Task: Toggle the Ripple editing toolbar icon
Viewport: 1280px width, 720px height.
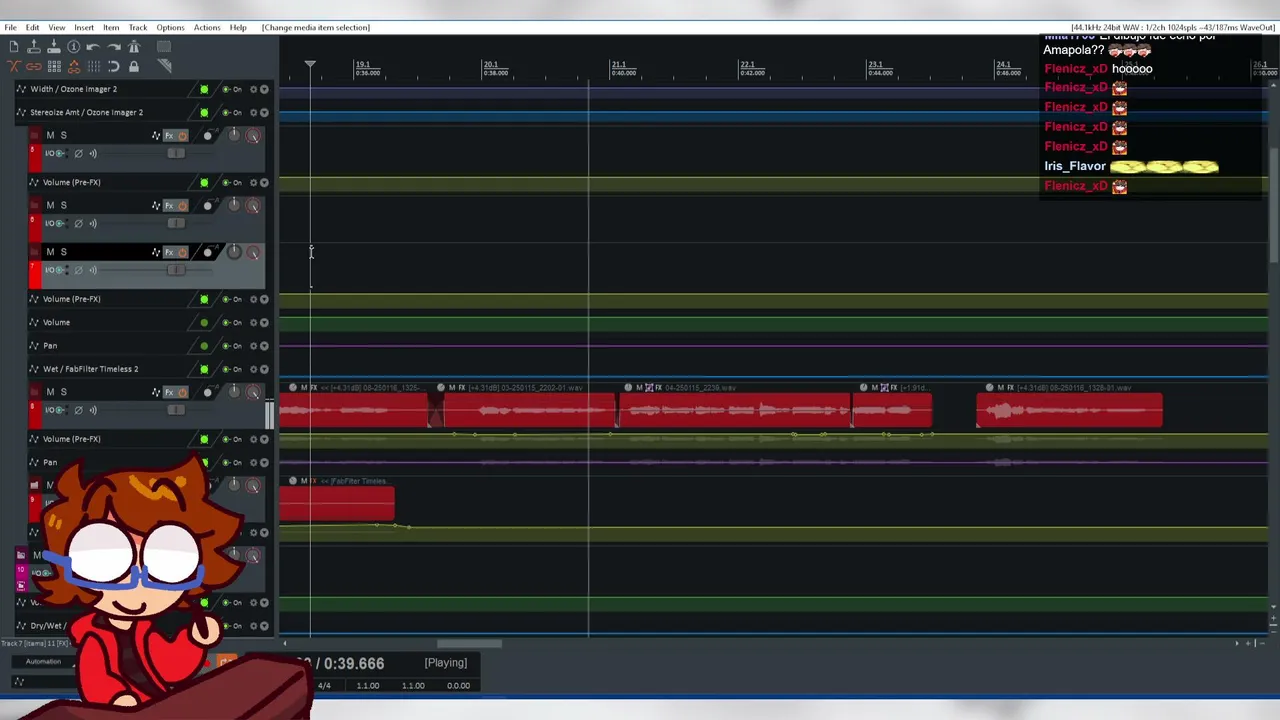Action: [x=54, y=67]
